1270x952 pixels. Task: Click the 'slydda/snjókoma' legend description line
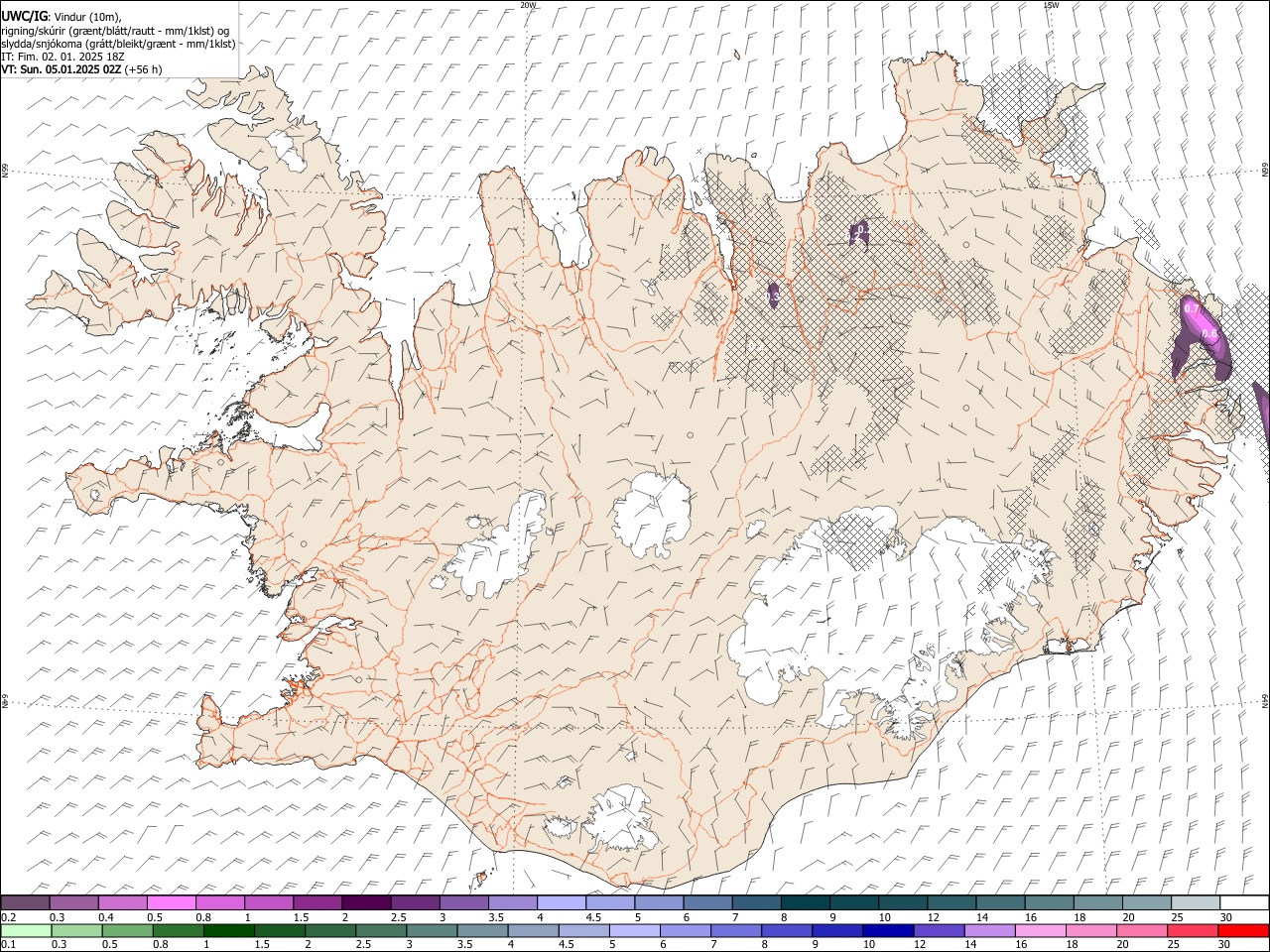[x=118, y=44]
